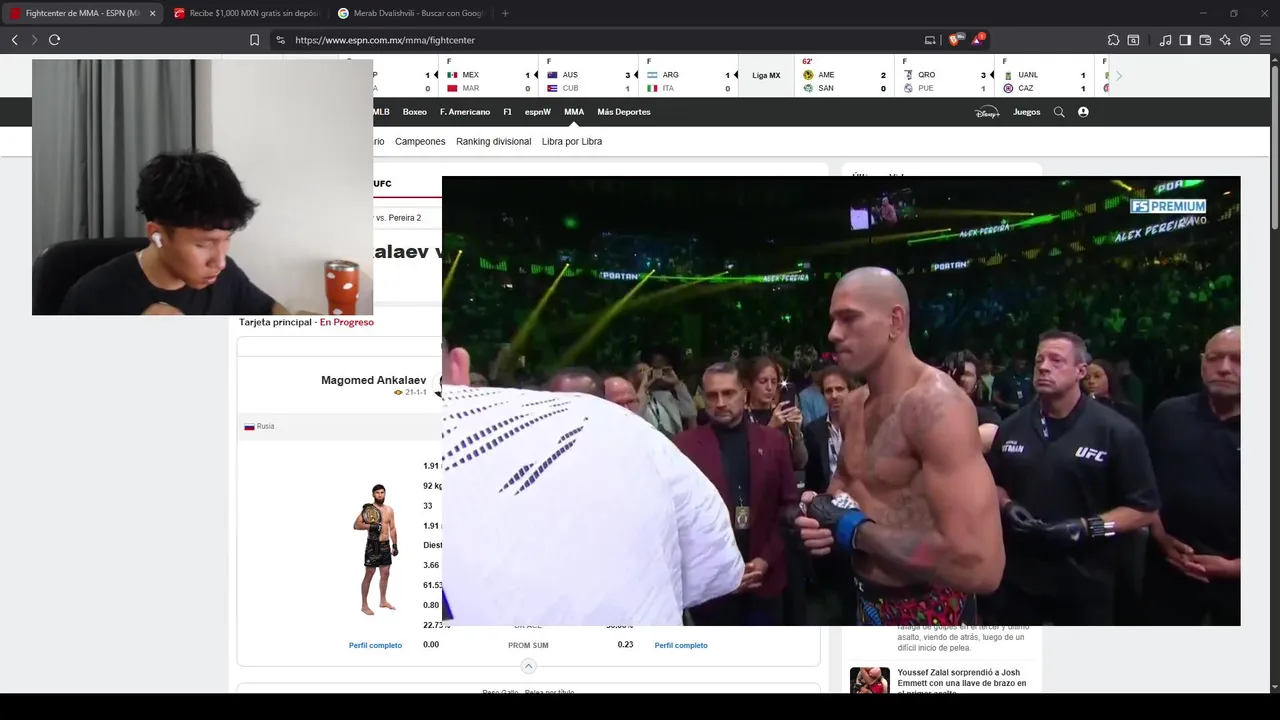This screenshot has height=720, width=1280.
Task: Switch to the Recibe $1,000 MXN tab
Action: pyautogui.click(x=245, y=13)
